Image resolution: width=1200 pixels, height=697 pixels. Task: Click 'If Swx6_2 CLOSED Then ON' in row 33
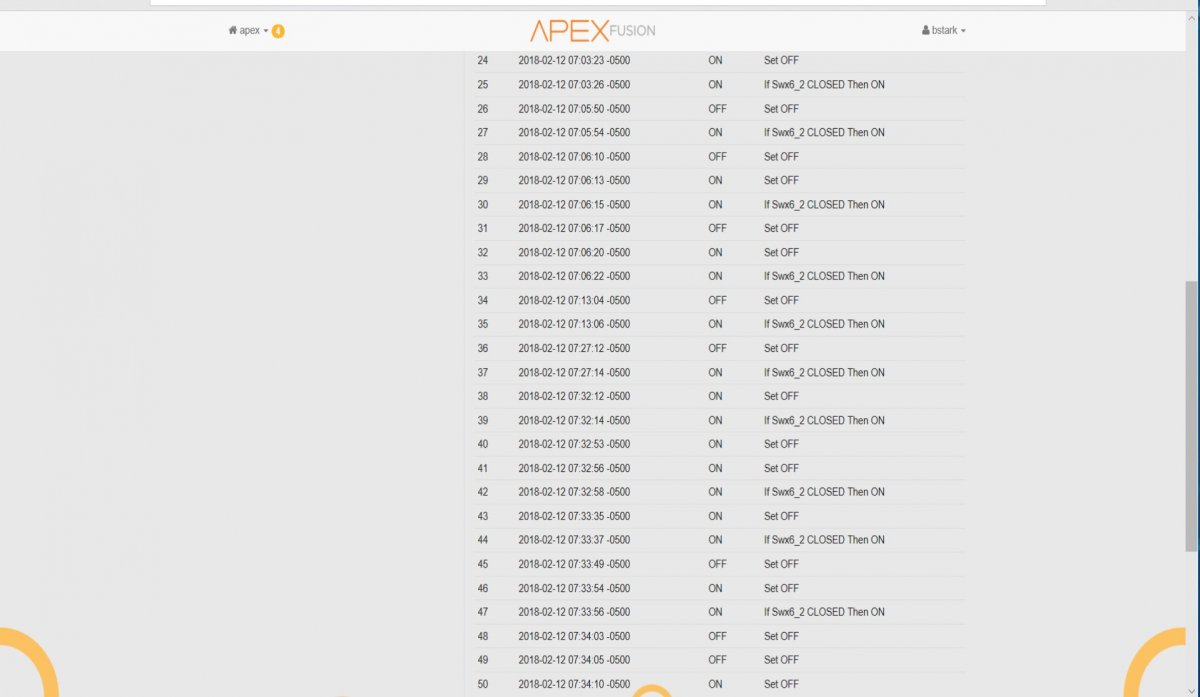point(824,276)
